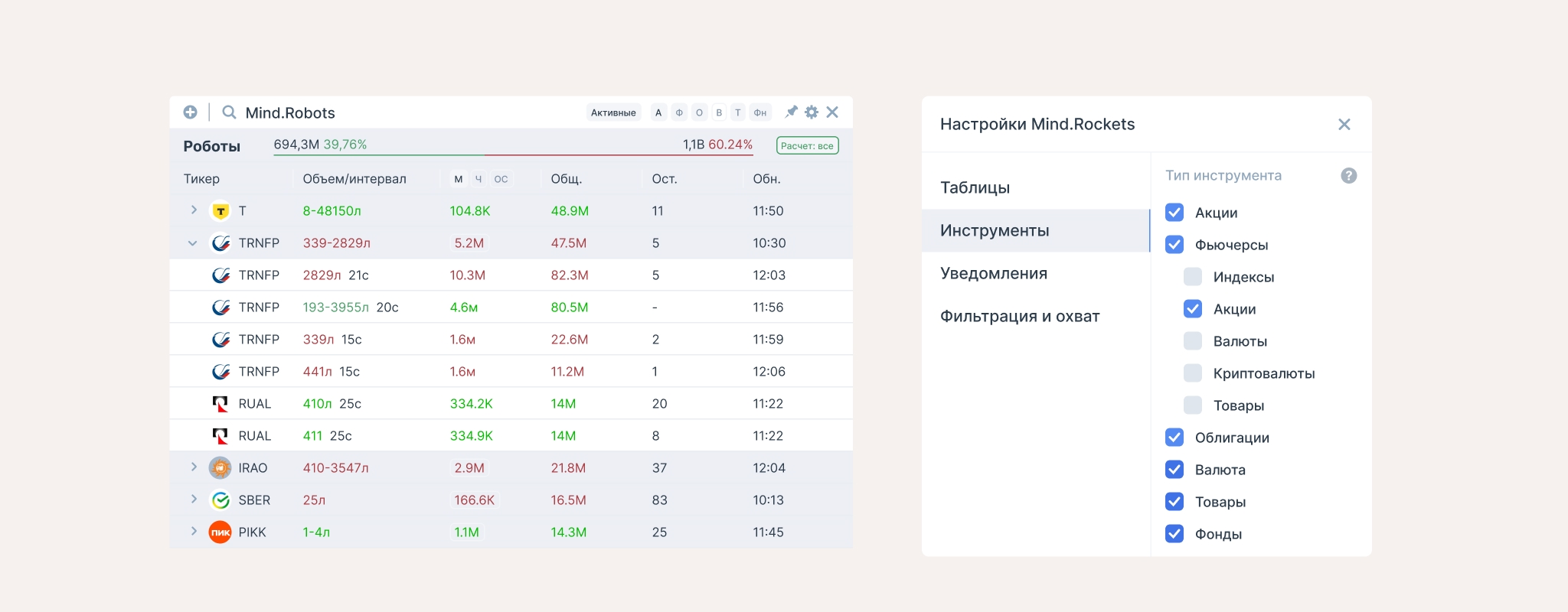1568x612 pixels.
Task: Expand the PIKK row
Action: point(194,532)
